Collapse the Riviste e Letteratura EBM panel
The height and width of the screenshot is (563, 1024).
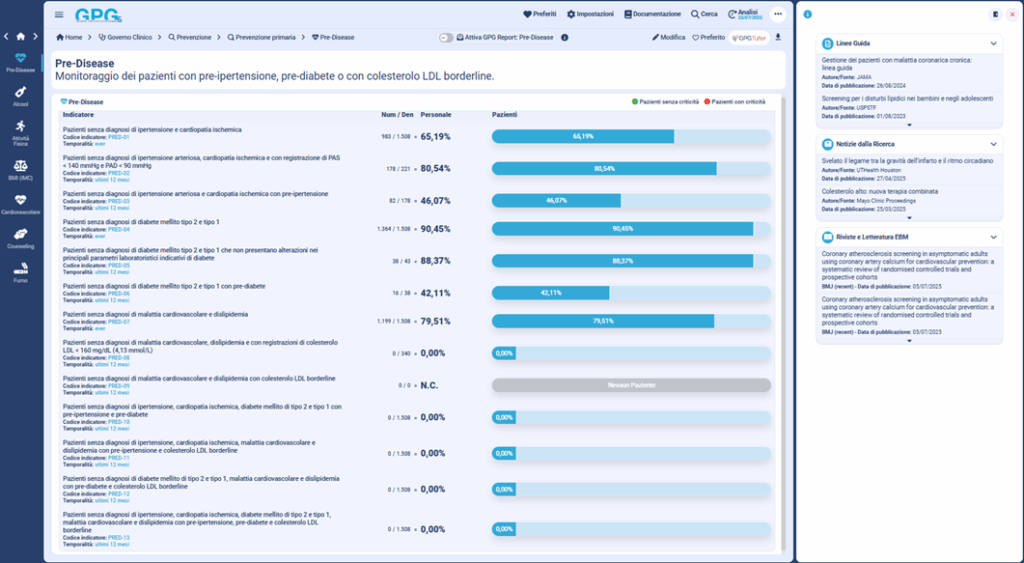click(993, 236)
